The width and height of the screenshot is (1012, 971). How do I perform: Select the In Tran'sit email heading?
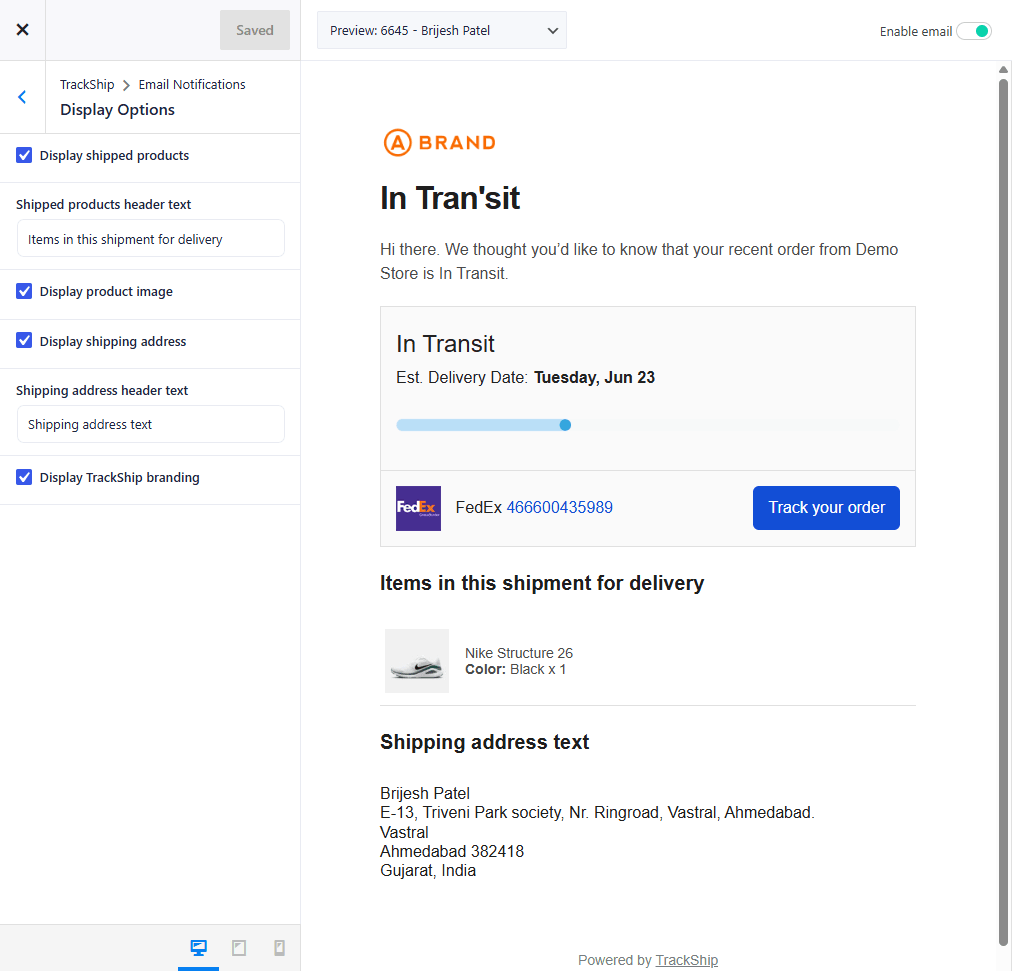pos(450,198)
